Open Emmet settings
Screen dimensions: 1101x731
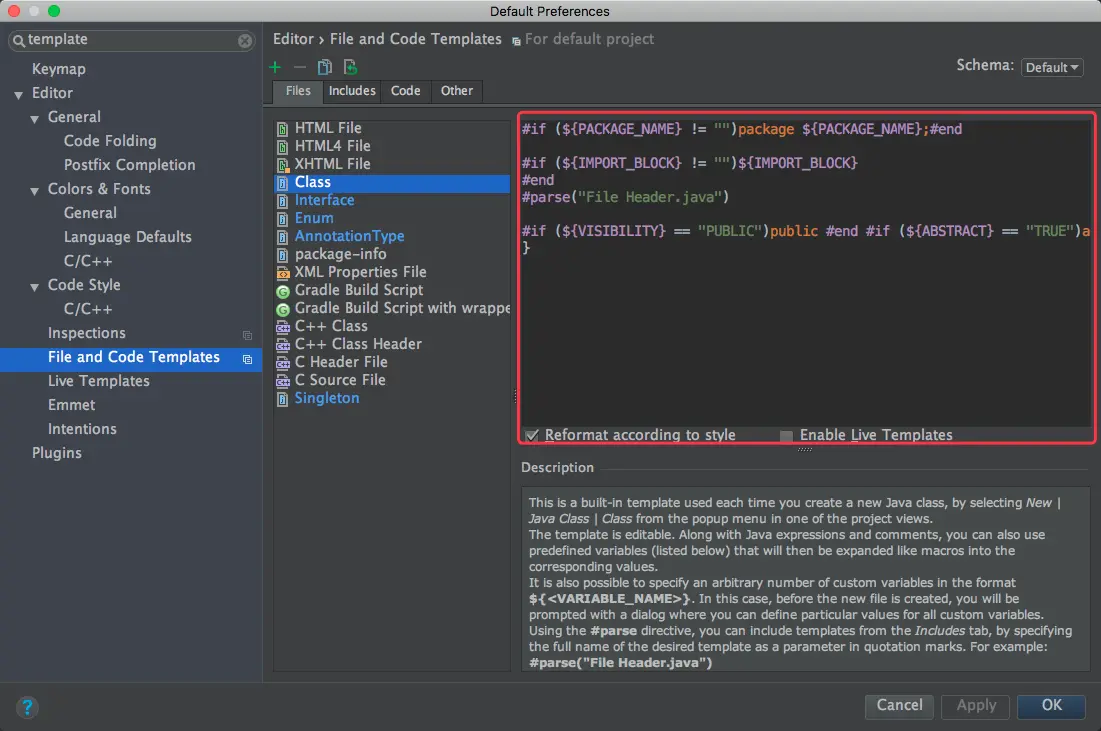72,404
